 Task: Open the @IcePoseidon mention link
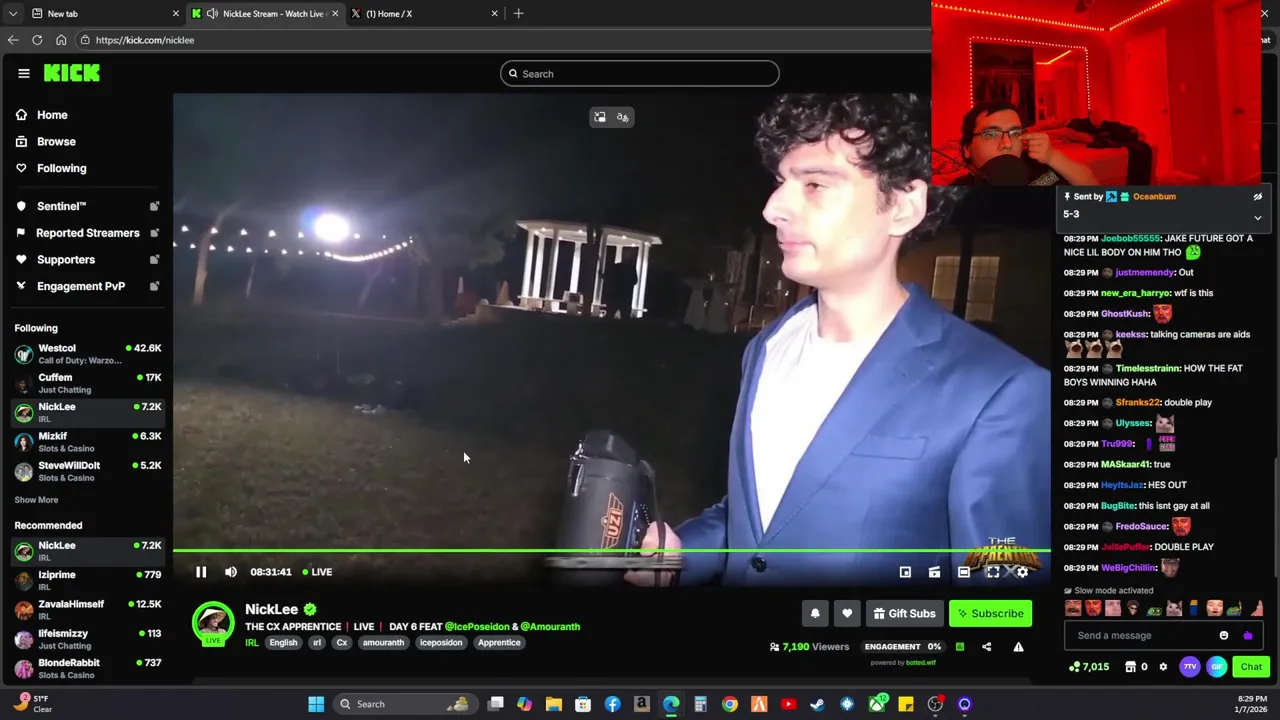pos(477,627)
